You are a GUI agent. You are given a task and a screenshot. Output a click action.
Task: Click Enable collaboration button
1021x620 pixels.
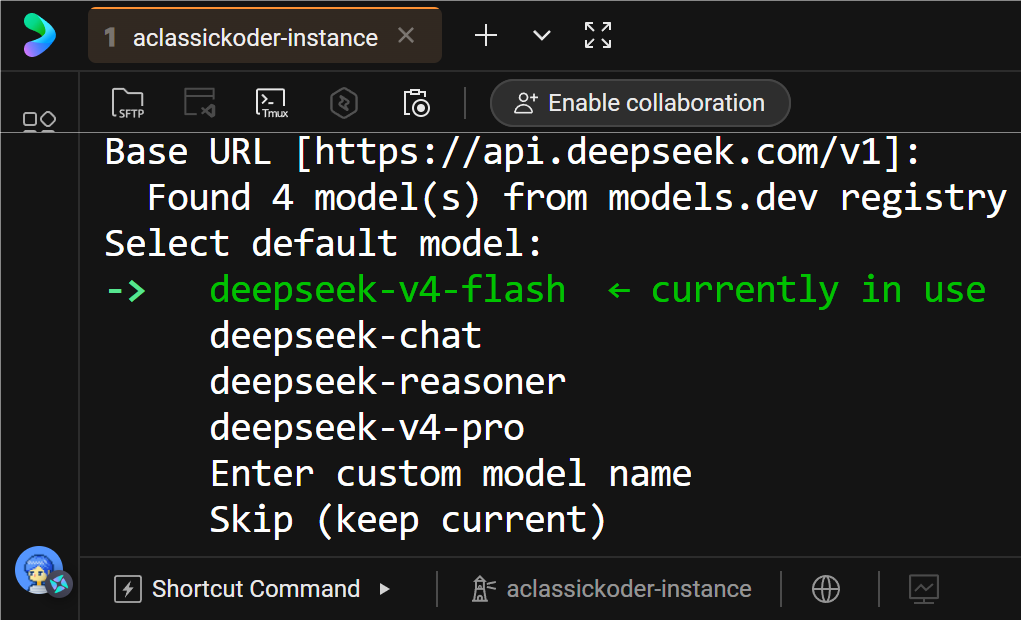pos(640,103)
